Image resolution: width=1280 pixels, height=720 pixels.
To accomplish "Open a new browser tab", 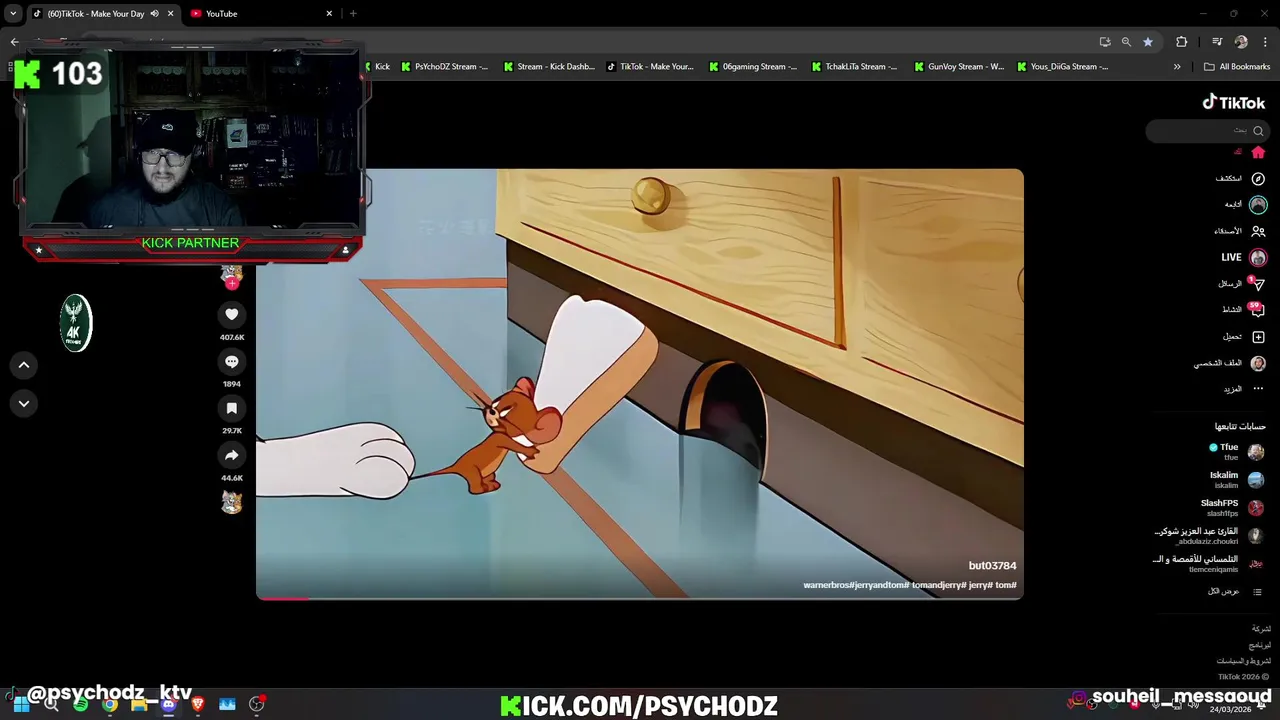I will [x=353, y=14].
